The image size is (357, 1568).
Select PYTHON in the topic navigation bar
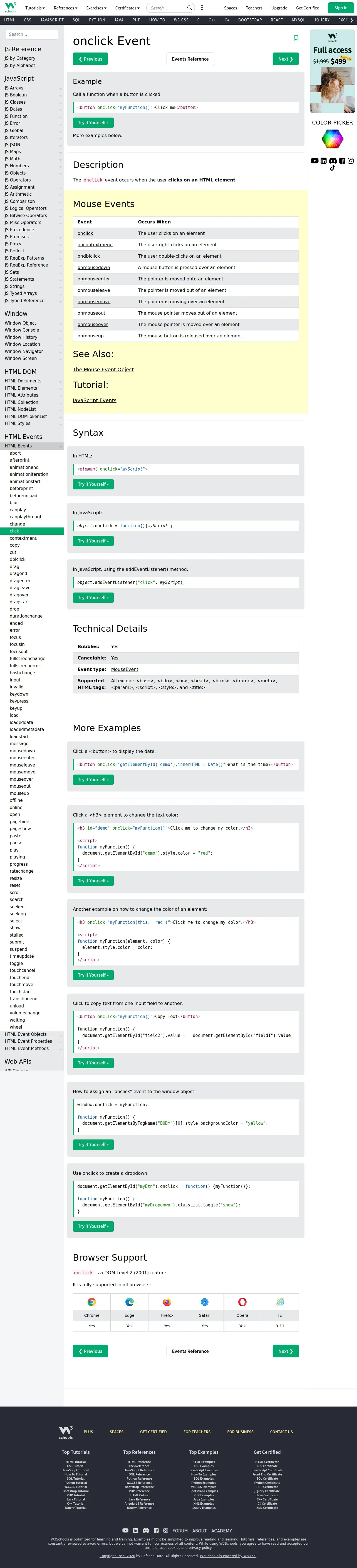coord(97,20)
